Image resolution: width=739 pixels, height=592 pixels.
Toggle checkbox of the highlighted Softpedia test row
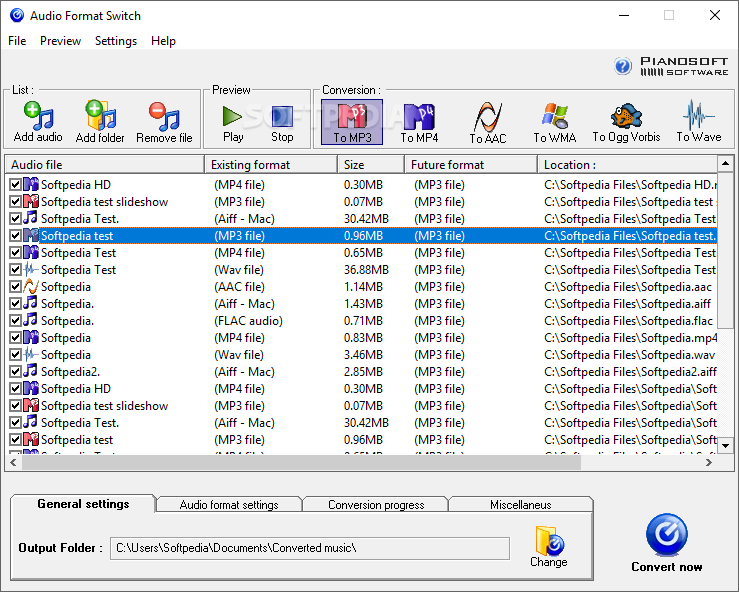pyautogui.click(x=15, y=235)
